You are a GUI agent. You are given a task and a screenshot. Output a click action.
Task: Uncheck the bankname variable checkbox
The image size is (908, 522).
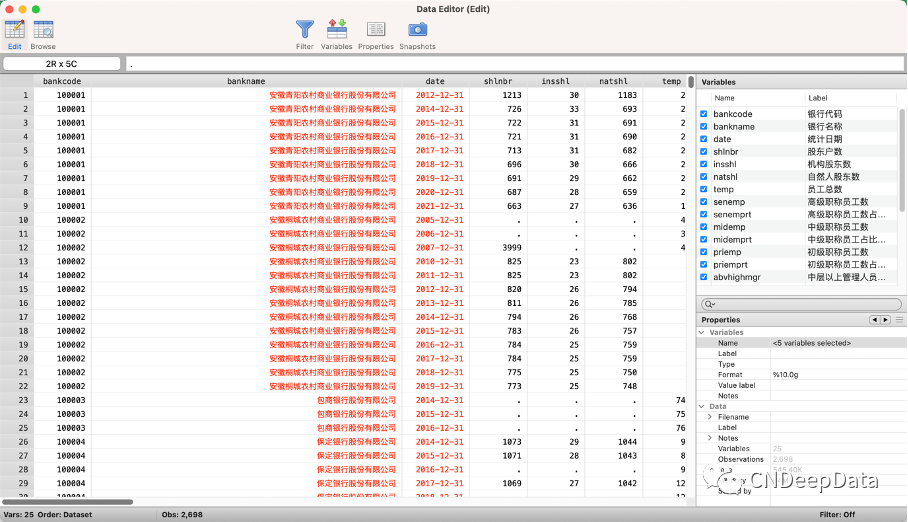(704, 126)
